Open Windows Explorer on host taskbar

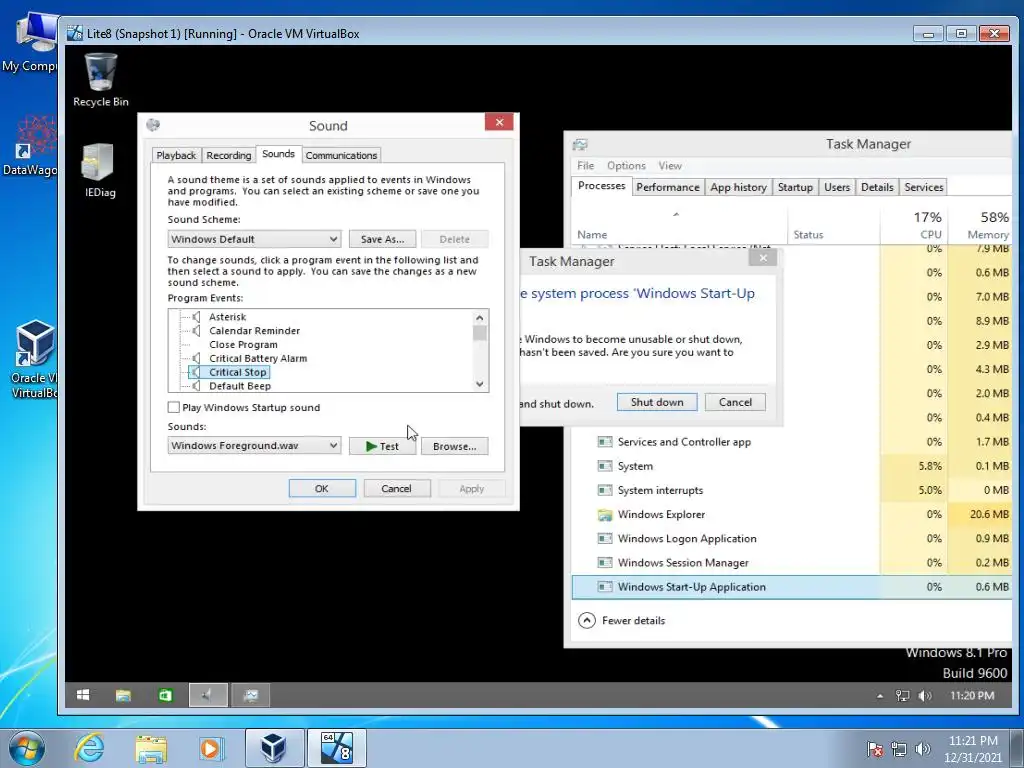(x=151, y=749)
